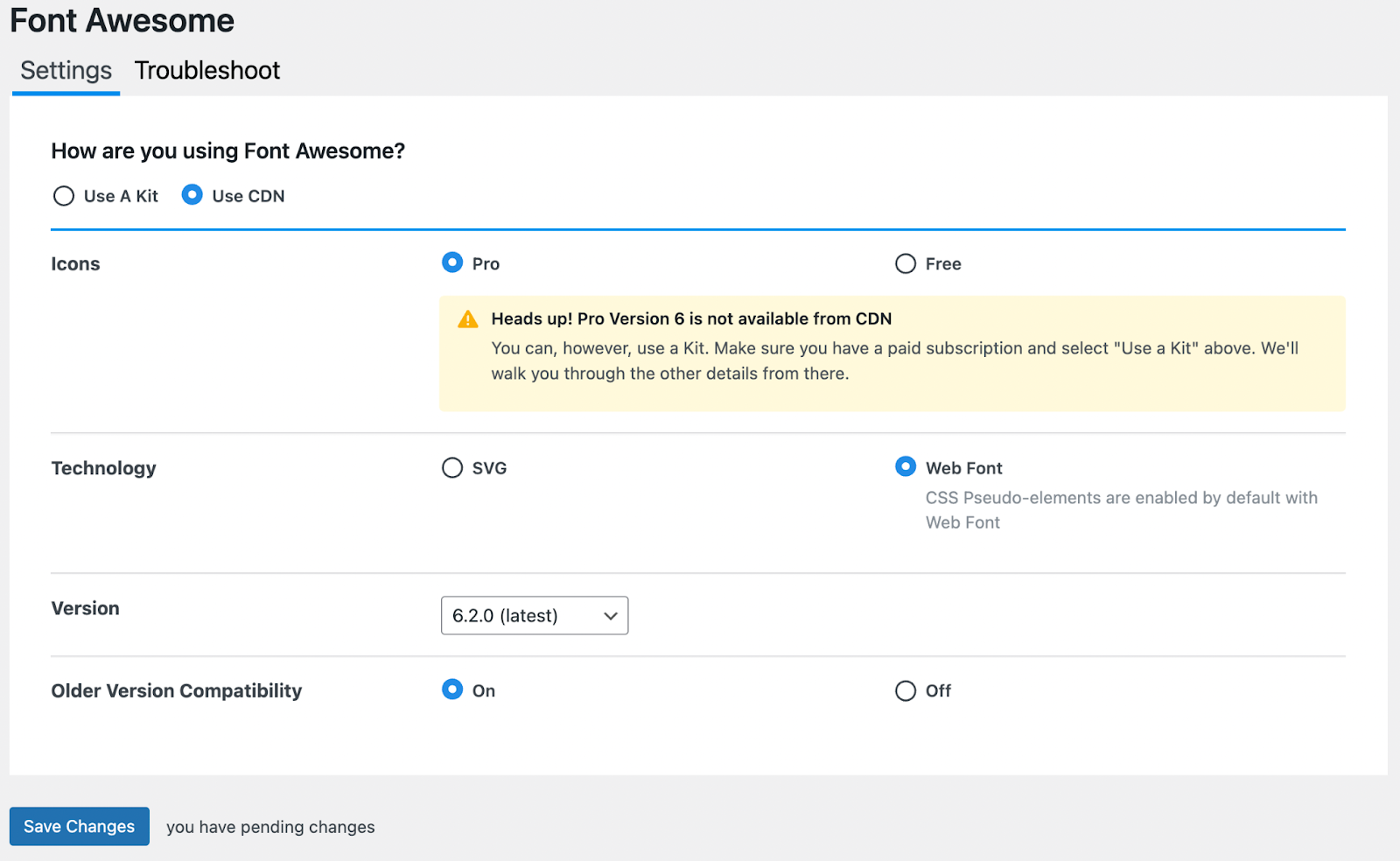Open the Settings tab
This screenshot has height=861, width=1400.
(x=66, y=71)
